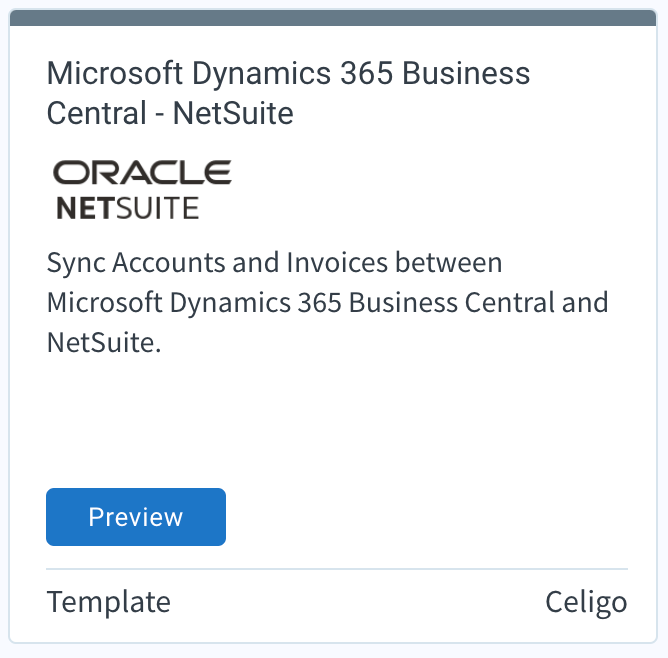Click the NETSUITE wordmark beneath ORACLE
Viewport: 668px width, 658px height.
click(x=128, y=208)
